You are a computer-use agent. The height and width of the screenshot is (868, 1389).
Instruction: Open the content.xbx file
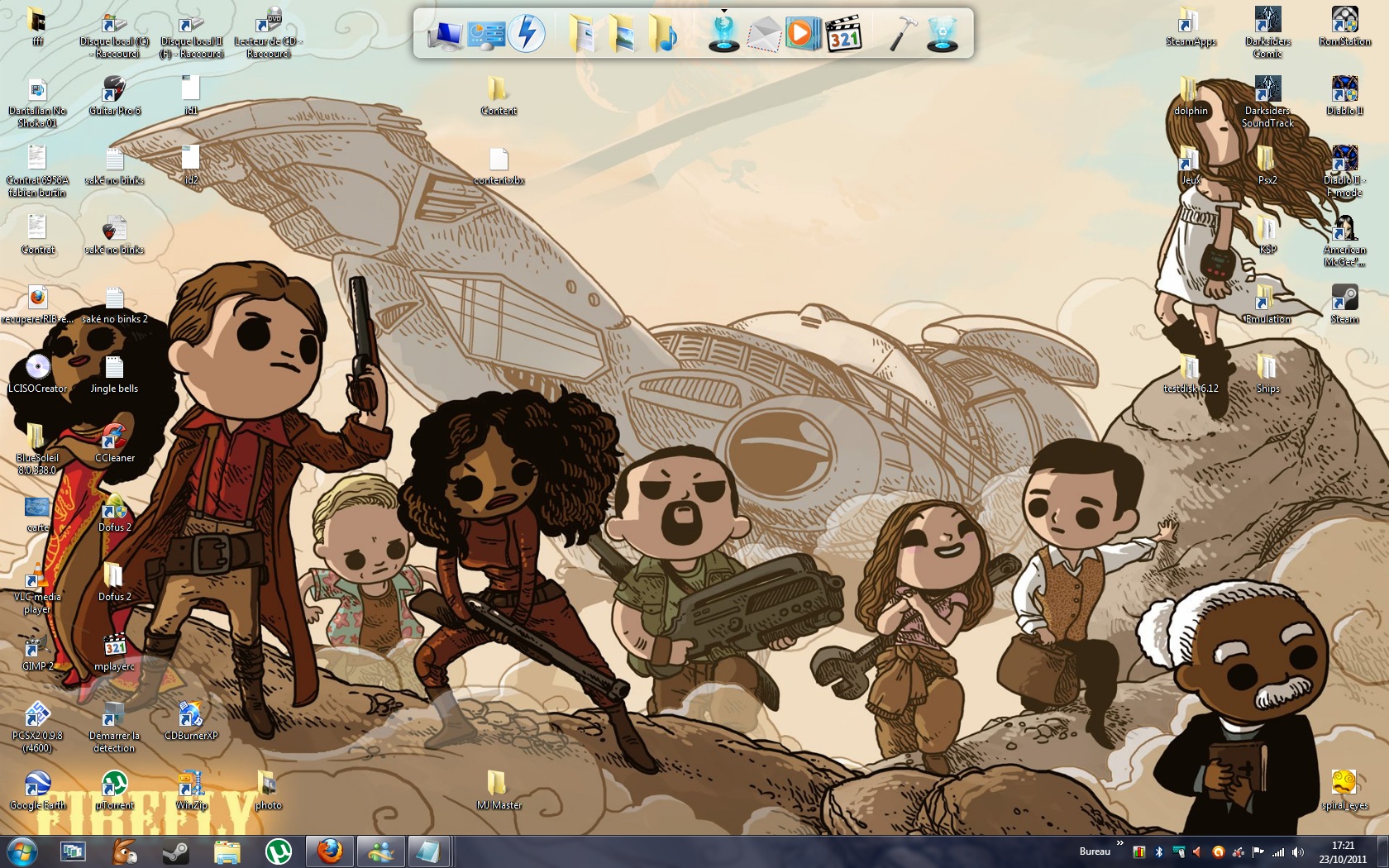pos(499,165)
